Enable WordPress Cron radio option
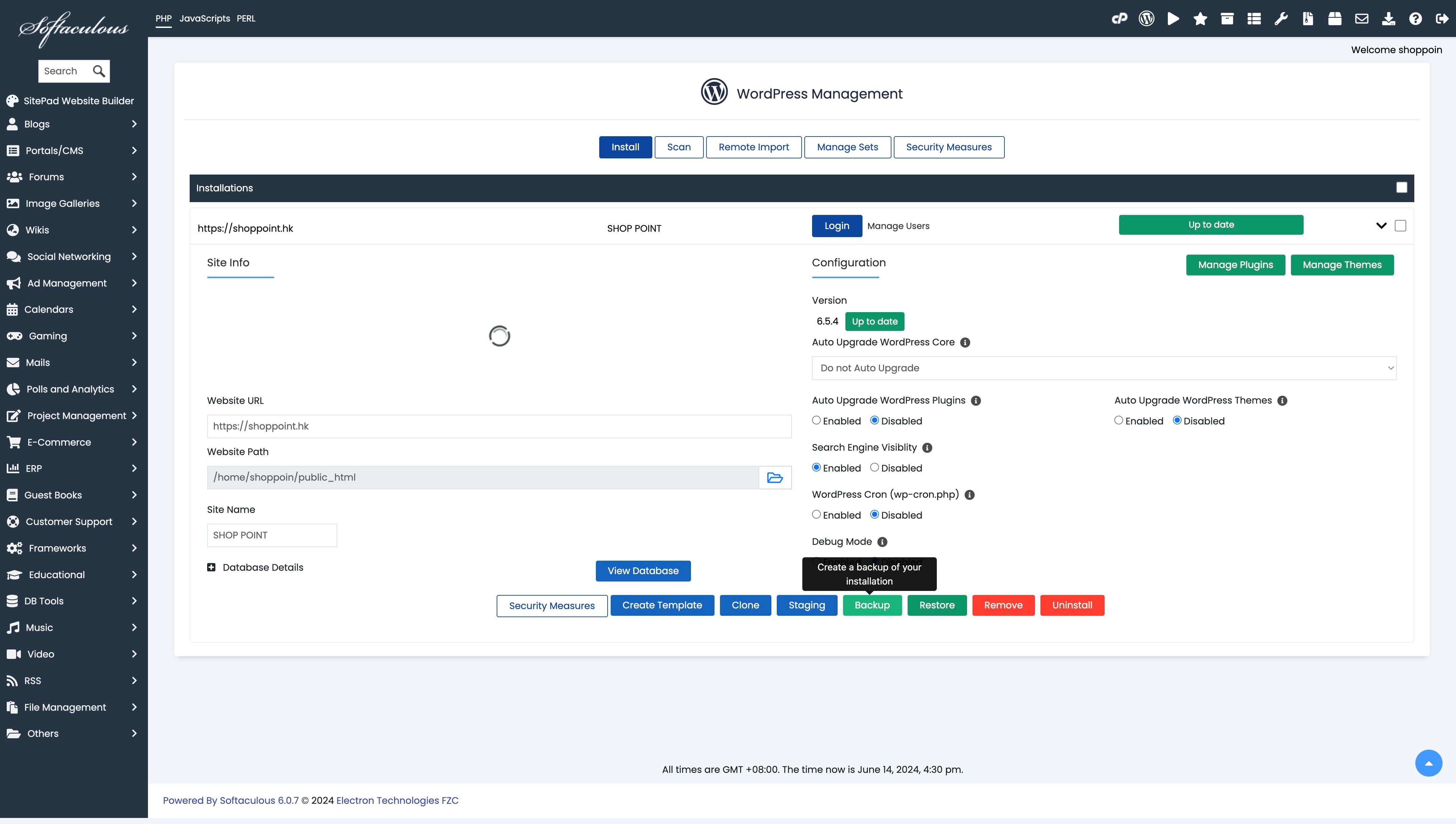The image size is (1456, 824). 816,515
